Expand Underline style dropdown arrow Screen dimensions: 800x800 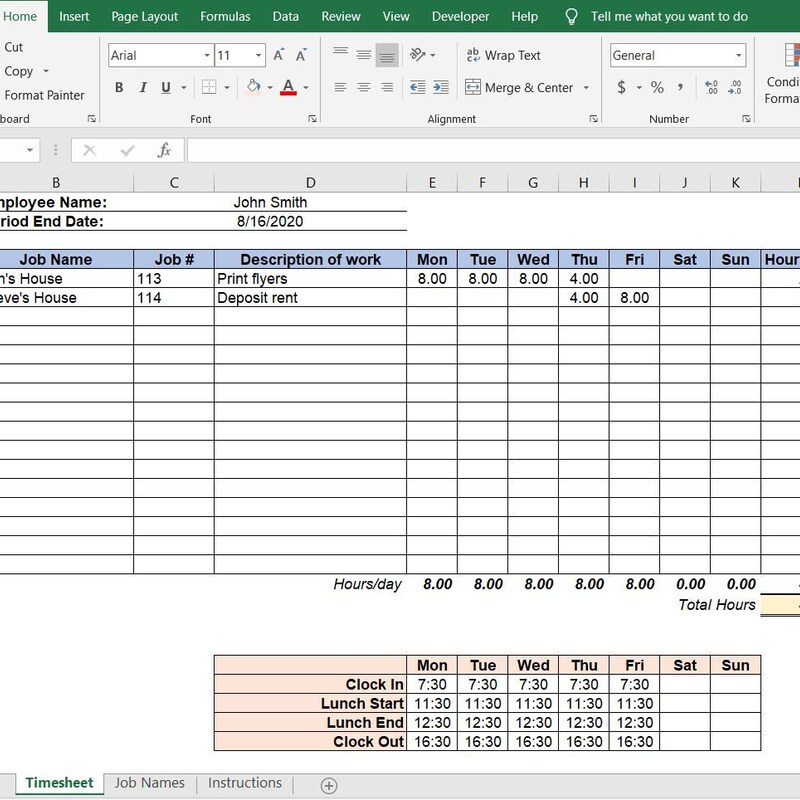(x=184, y=88)
